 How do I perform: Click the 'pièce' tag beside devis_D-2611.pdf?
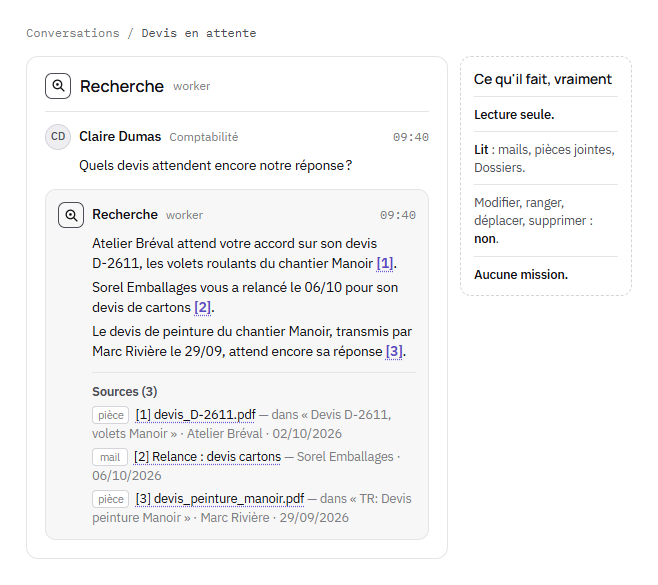(x=111, y=415)
